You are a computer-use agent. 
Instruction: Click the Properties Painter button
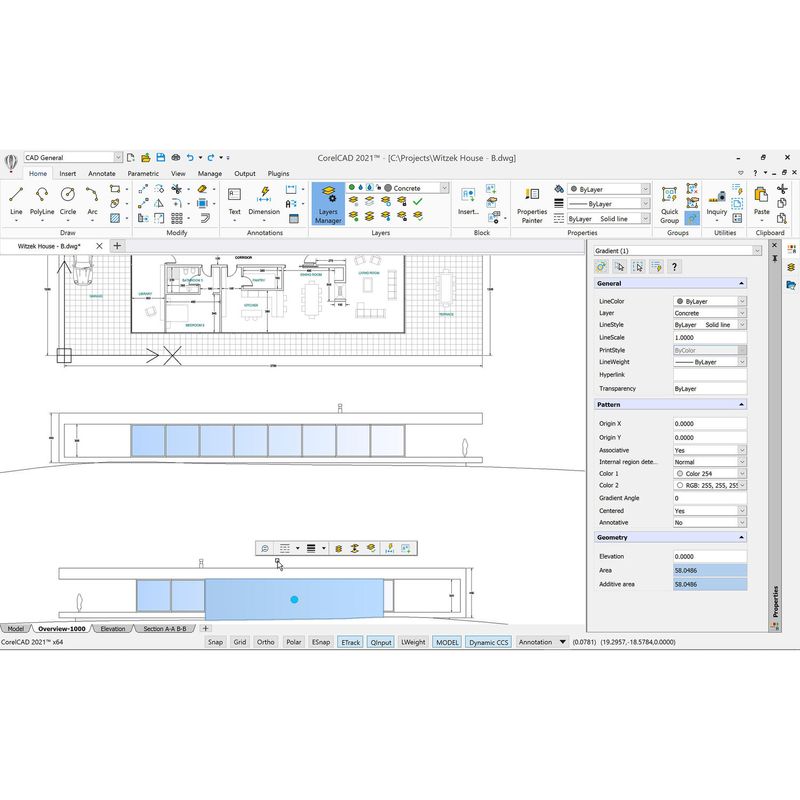[x=532, y=205]
